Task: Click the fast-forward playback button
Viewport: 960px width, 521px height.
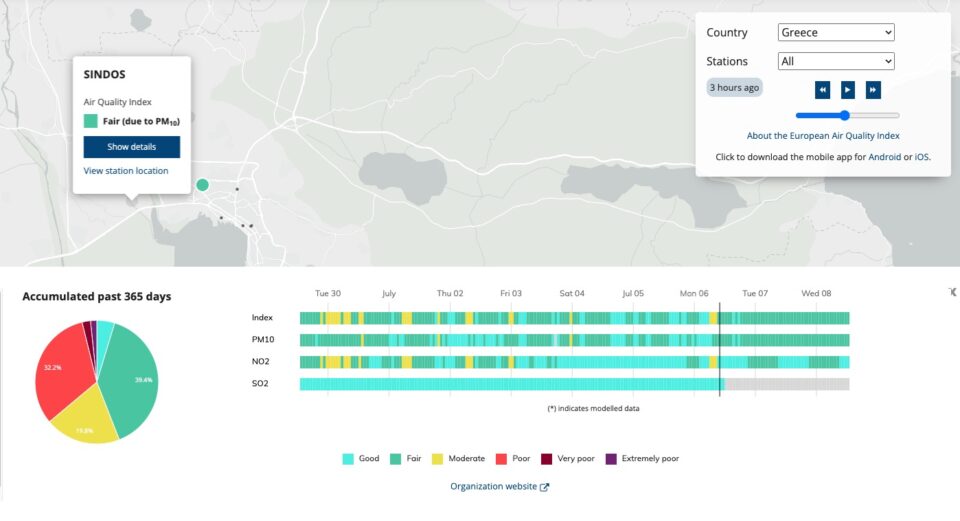Action: pyautogui.click(x=873, y=90)
